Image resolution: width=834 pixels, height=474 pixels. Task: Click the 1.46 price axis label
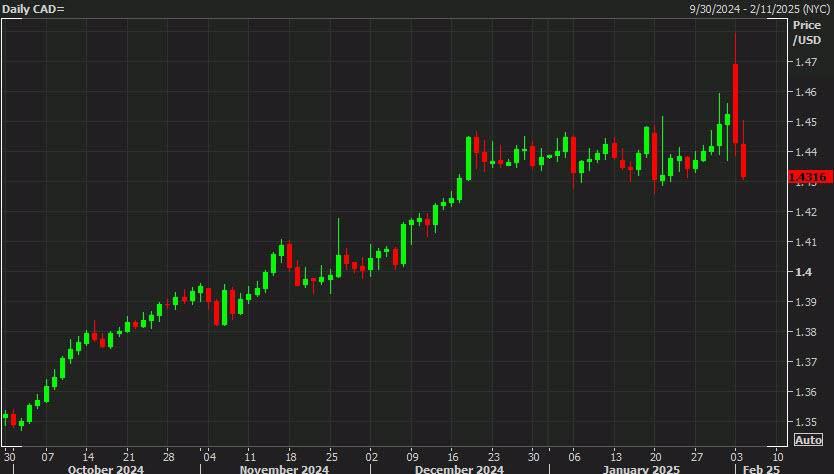(x=806, y=92)
